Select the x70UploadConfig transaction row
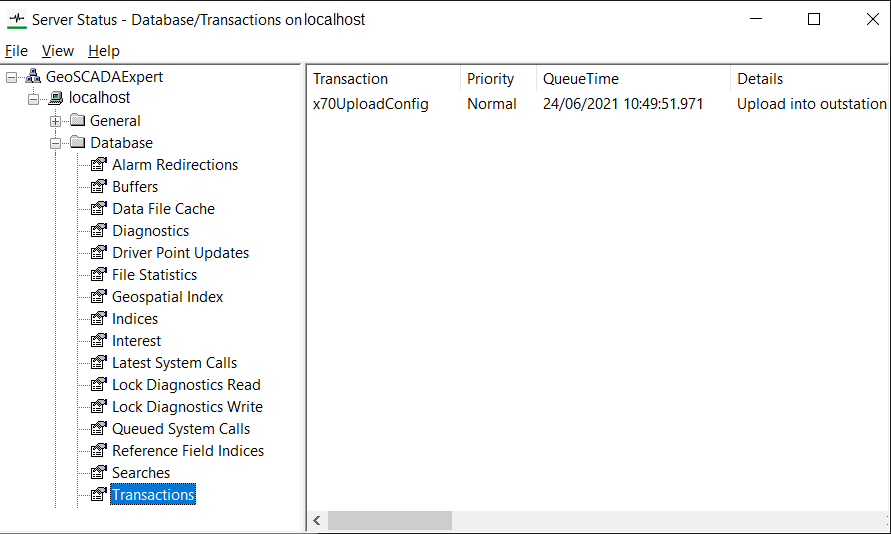Viewport: 891px width, 534px height. 371,104
